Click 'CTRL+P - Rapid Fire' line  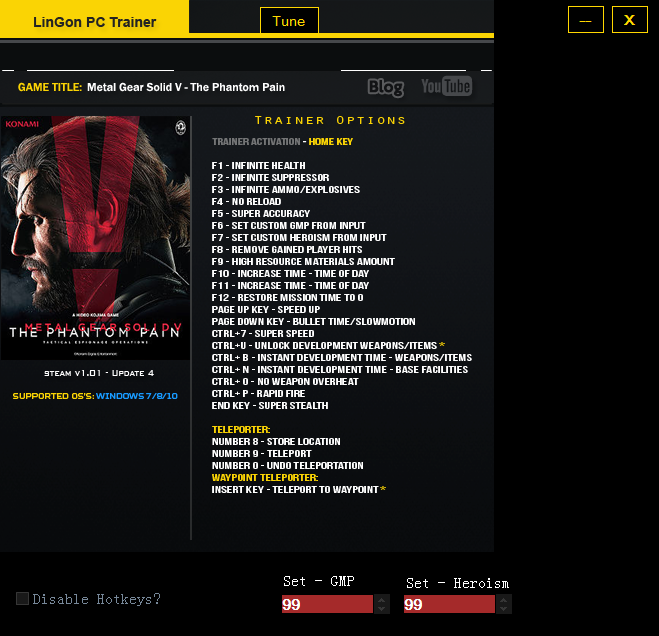(258, 393)
